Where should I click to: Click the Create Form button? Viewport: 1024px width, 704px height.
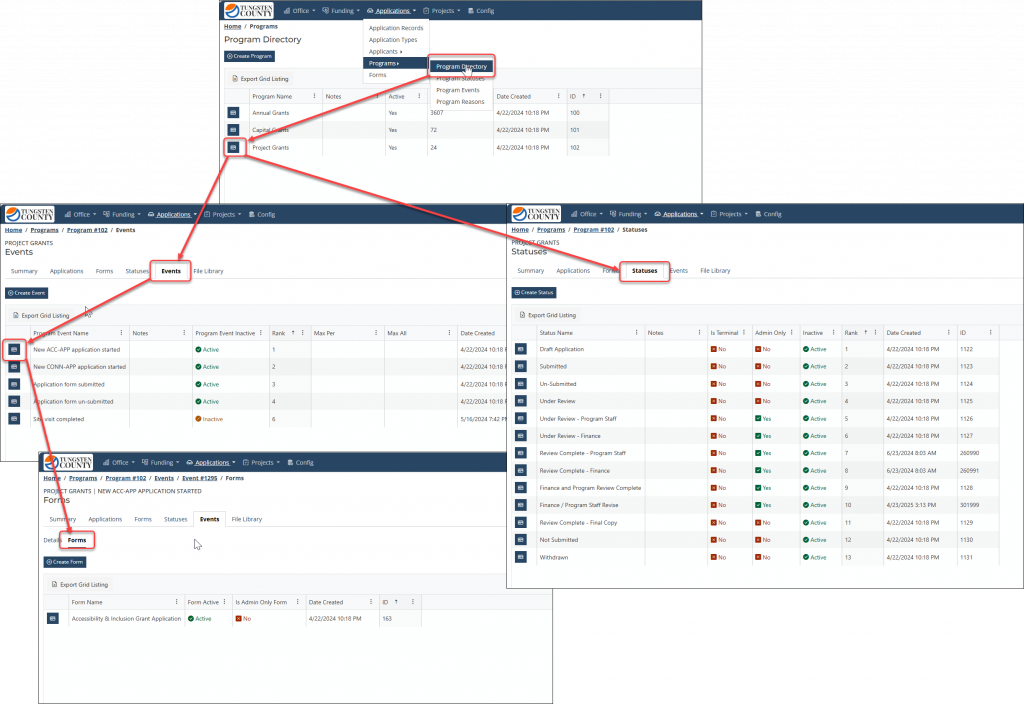coord(65,562)
